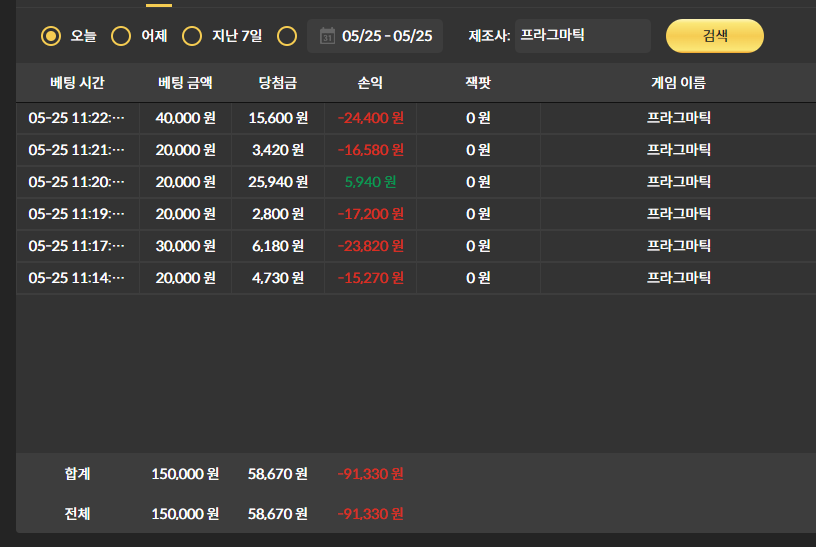Viewport: 816px width, 547px height.
Task: Click the 베팅 시간 column header
Action: pos(77,83)
